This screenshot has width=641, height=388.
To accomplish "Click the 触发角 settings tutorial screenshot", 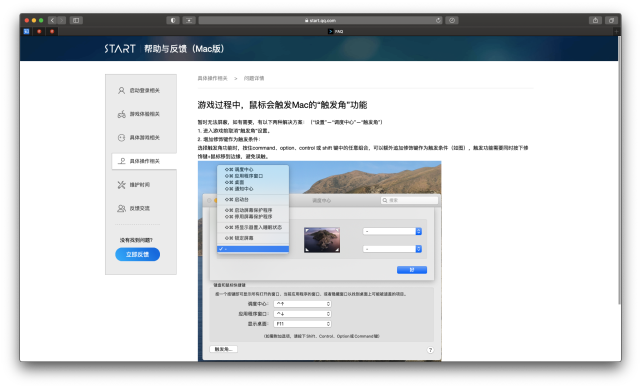I will click(x=319, y=261).
